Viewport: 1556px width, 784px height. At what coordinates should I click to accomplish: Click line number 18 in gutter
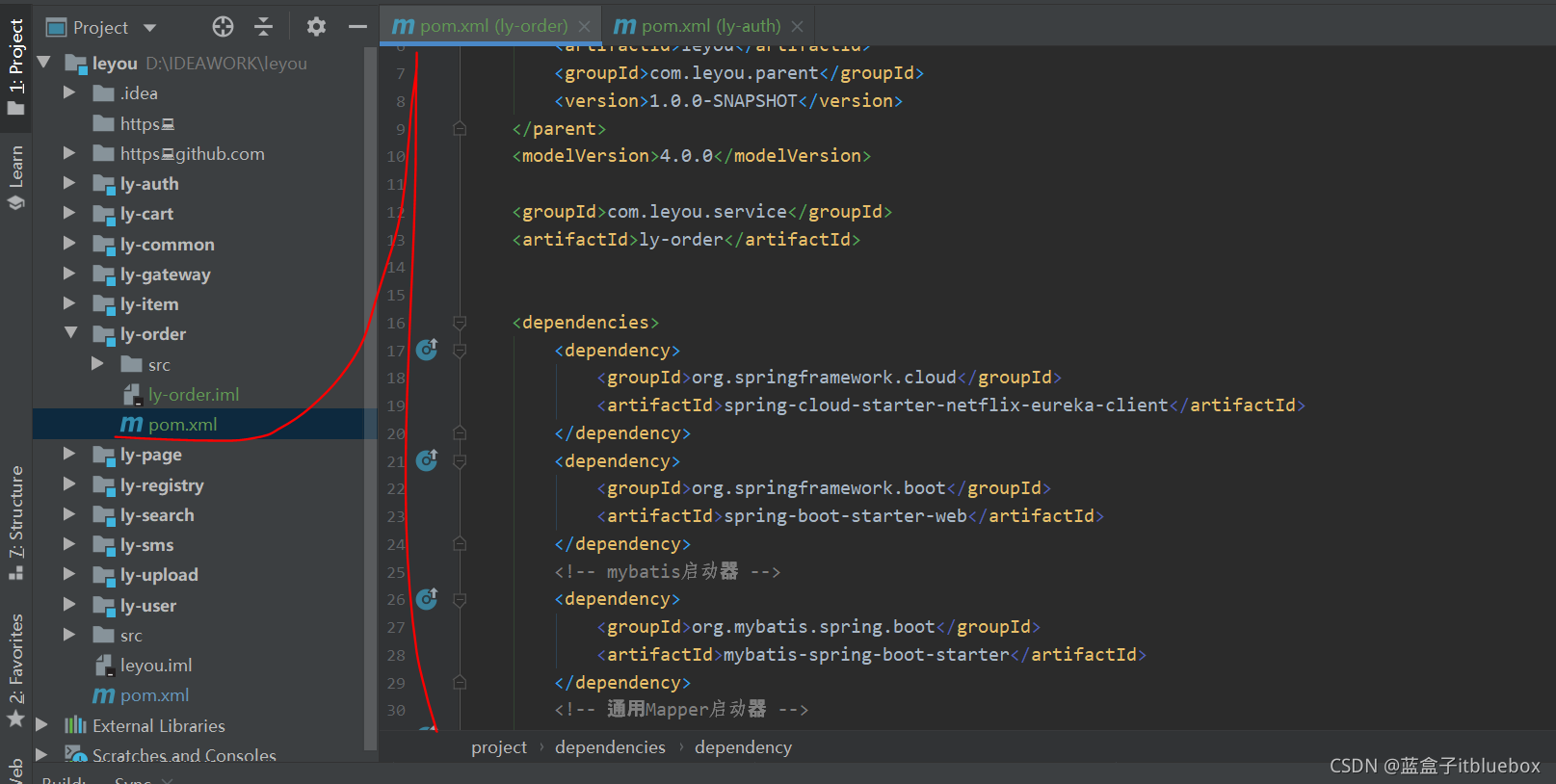point(396,378)
